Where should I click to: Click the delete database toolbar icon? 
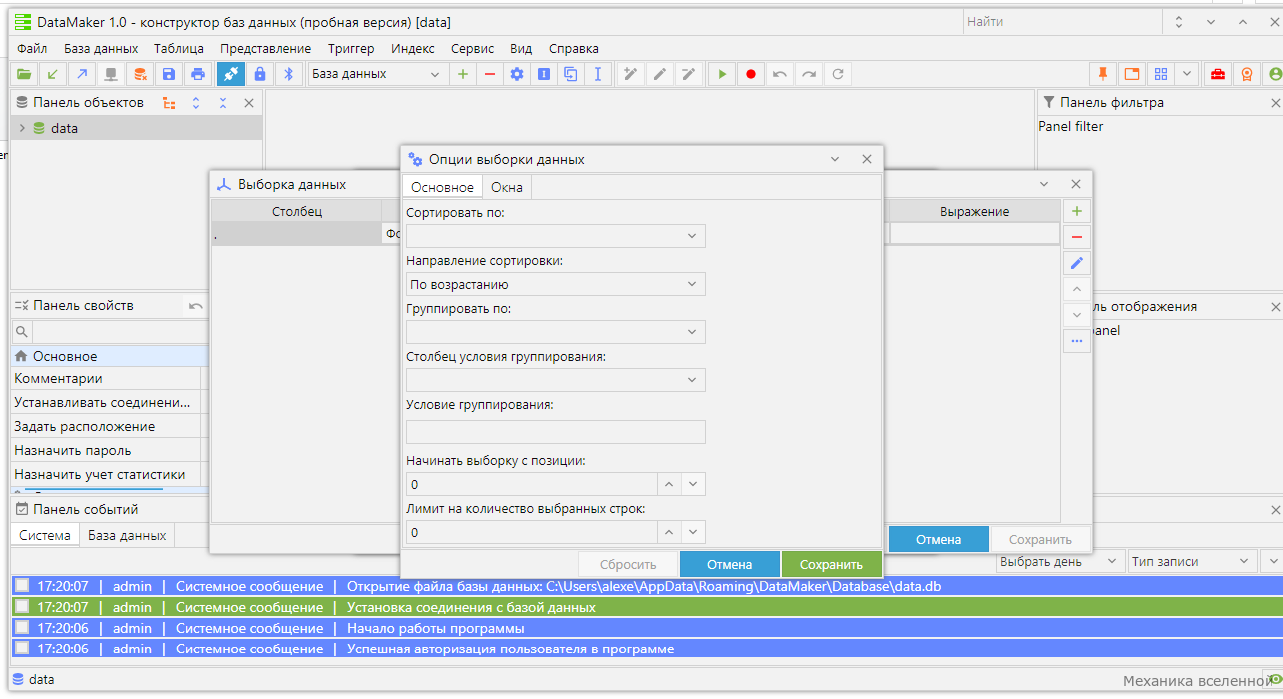pos(140,74)
